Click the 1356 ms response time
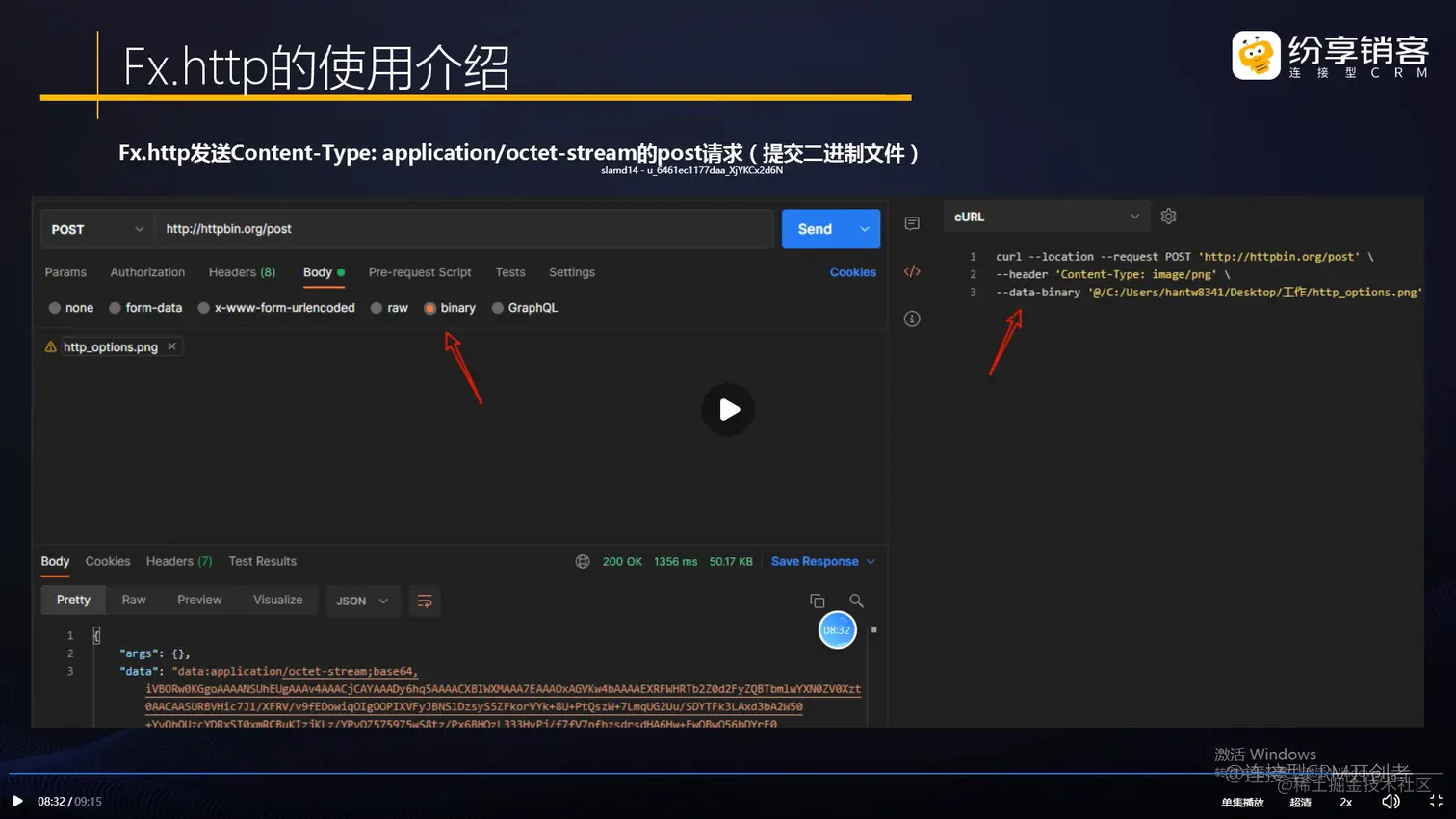The image size is (1456, 819). [675, 561]
